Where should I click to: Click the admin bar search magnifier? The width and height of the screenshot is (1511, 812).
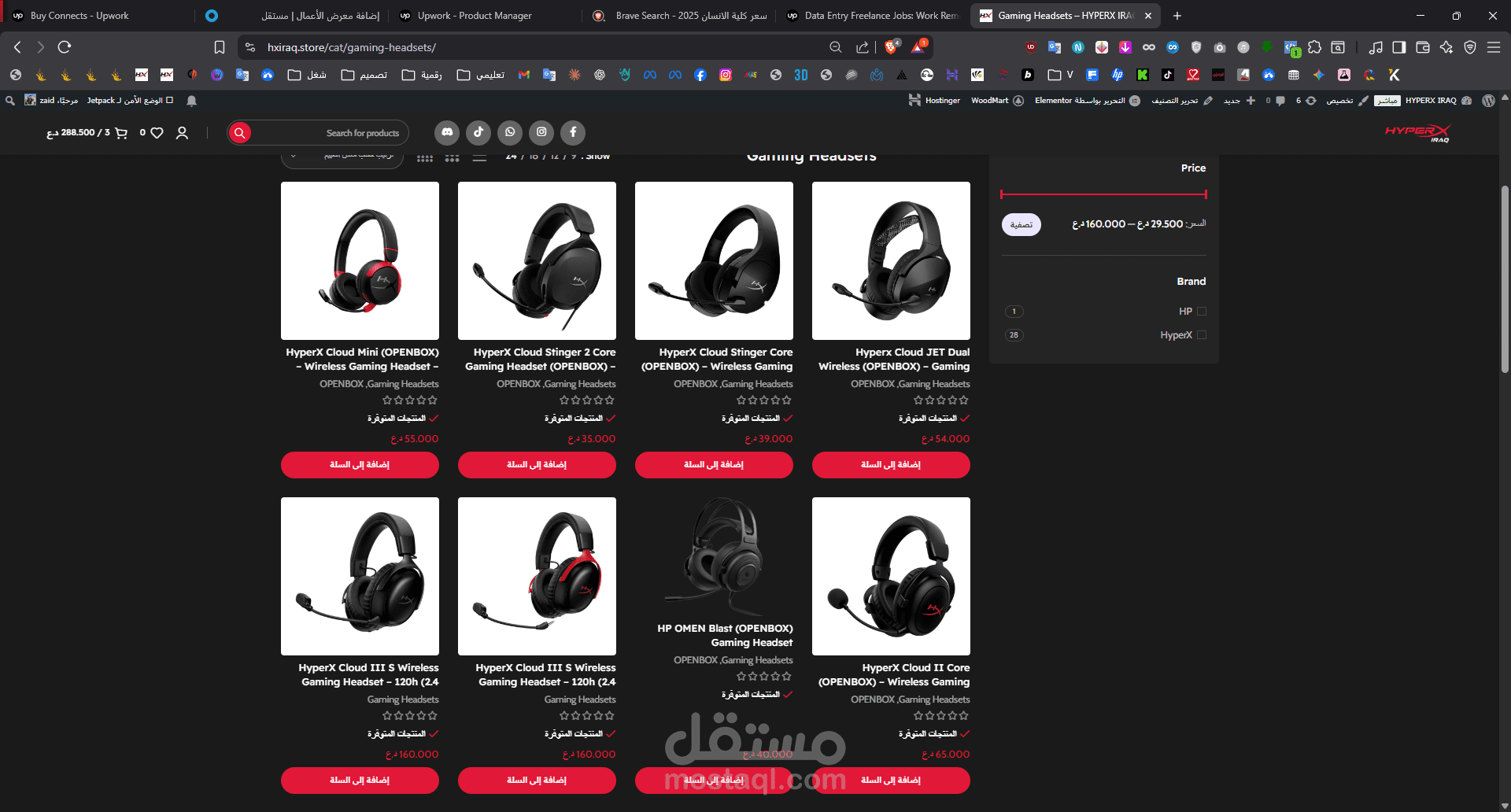(x=10, y=101)
